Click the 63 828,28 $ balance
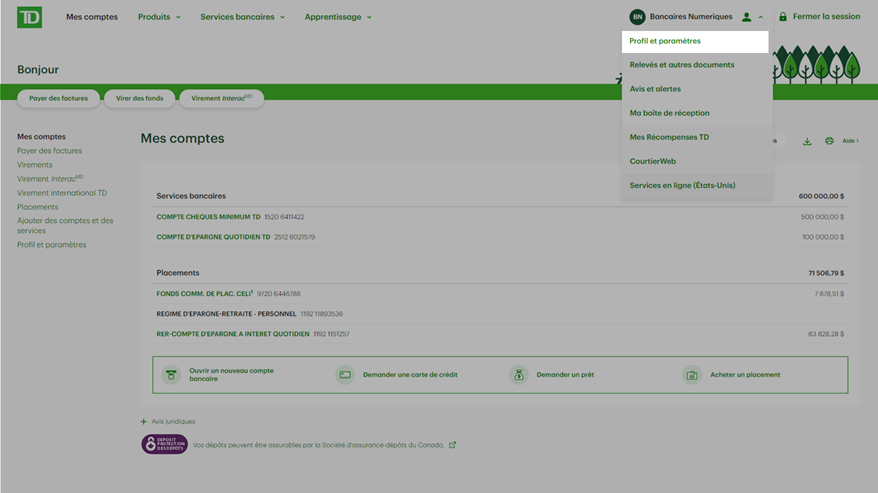This screenshot has width=878, height=493. (826, 334)
